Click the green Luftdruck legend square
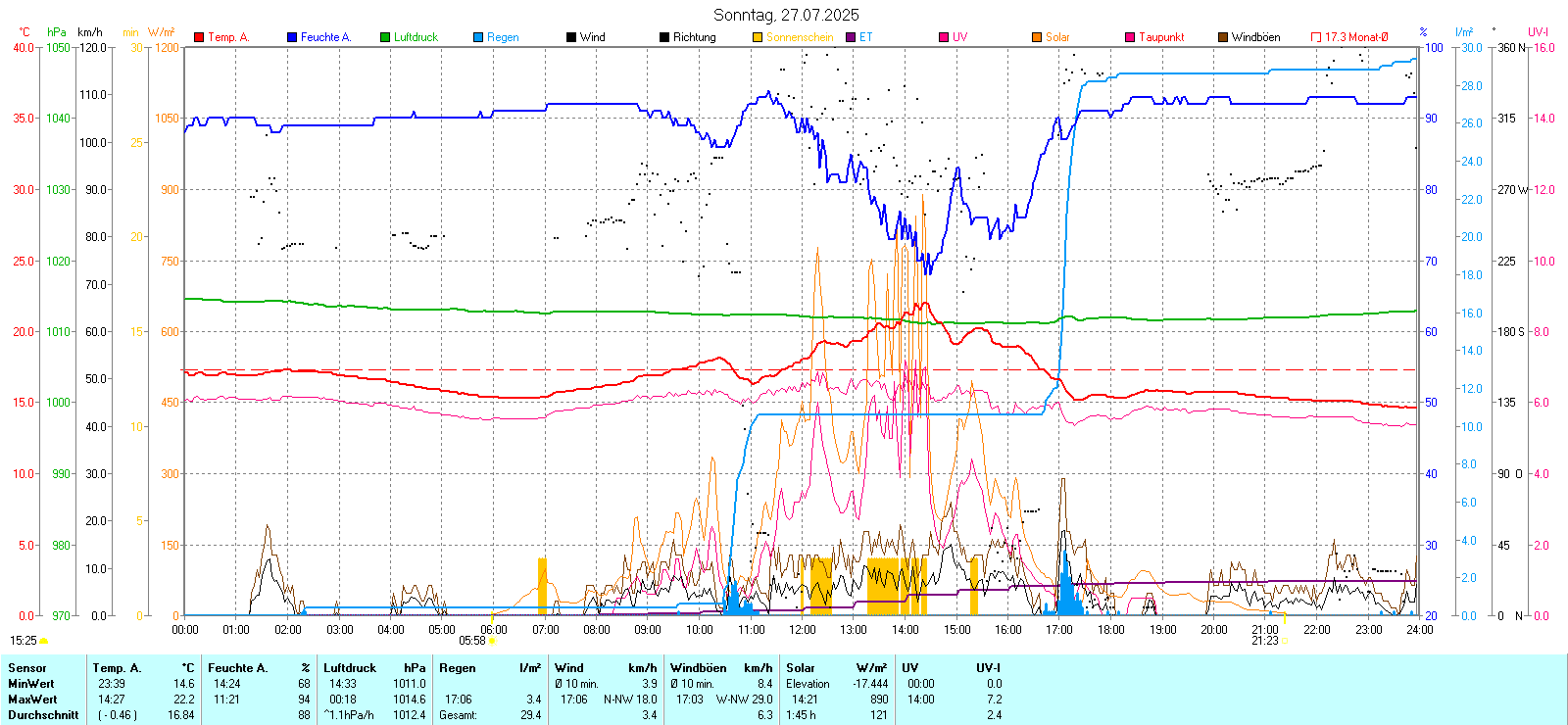Screen dimensions: 1568x725 385,37
